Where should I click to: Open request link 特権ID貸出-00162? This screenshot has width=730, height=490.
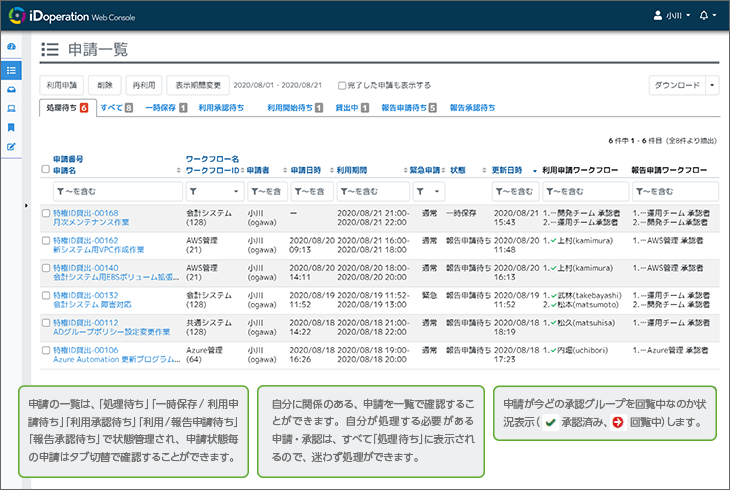(85, 241)
